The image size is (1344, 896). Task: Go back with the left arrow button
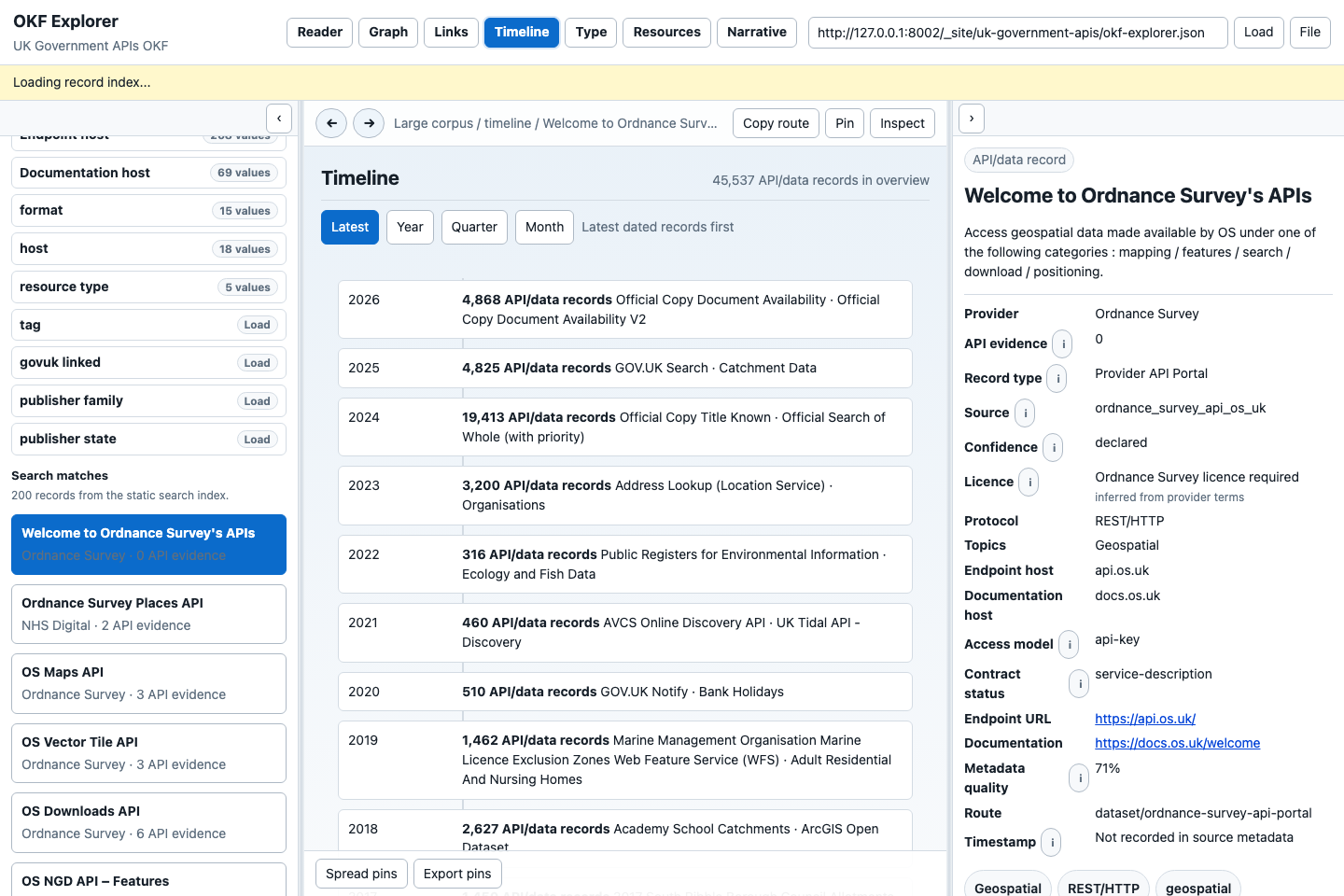pyautogui.click(x=331, y=123)
